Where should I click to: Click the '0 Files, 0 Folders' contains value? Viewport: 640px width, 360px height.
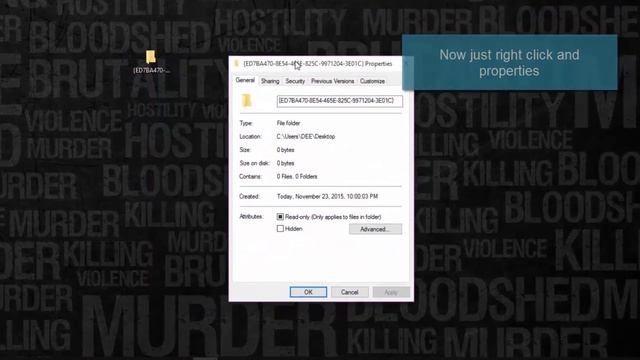(297, 176)
